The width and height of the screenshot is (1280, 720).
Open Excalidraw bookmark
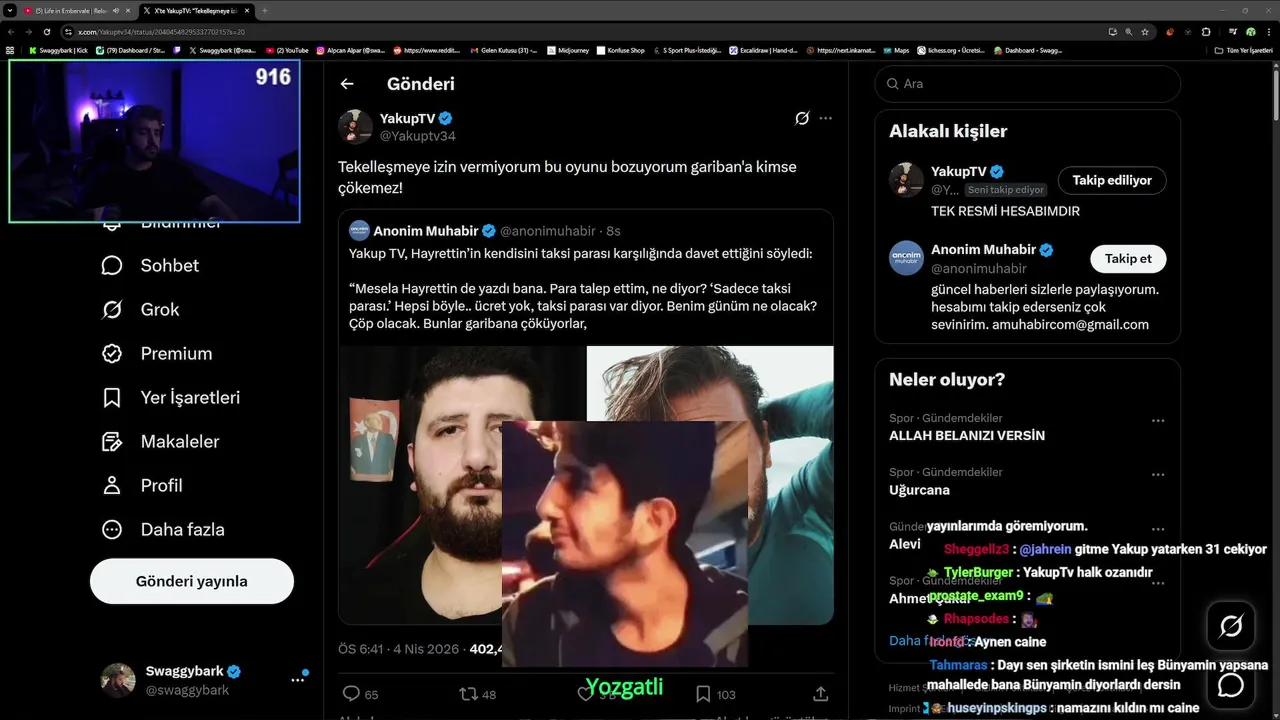coord(763,50)
